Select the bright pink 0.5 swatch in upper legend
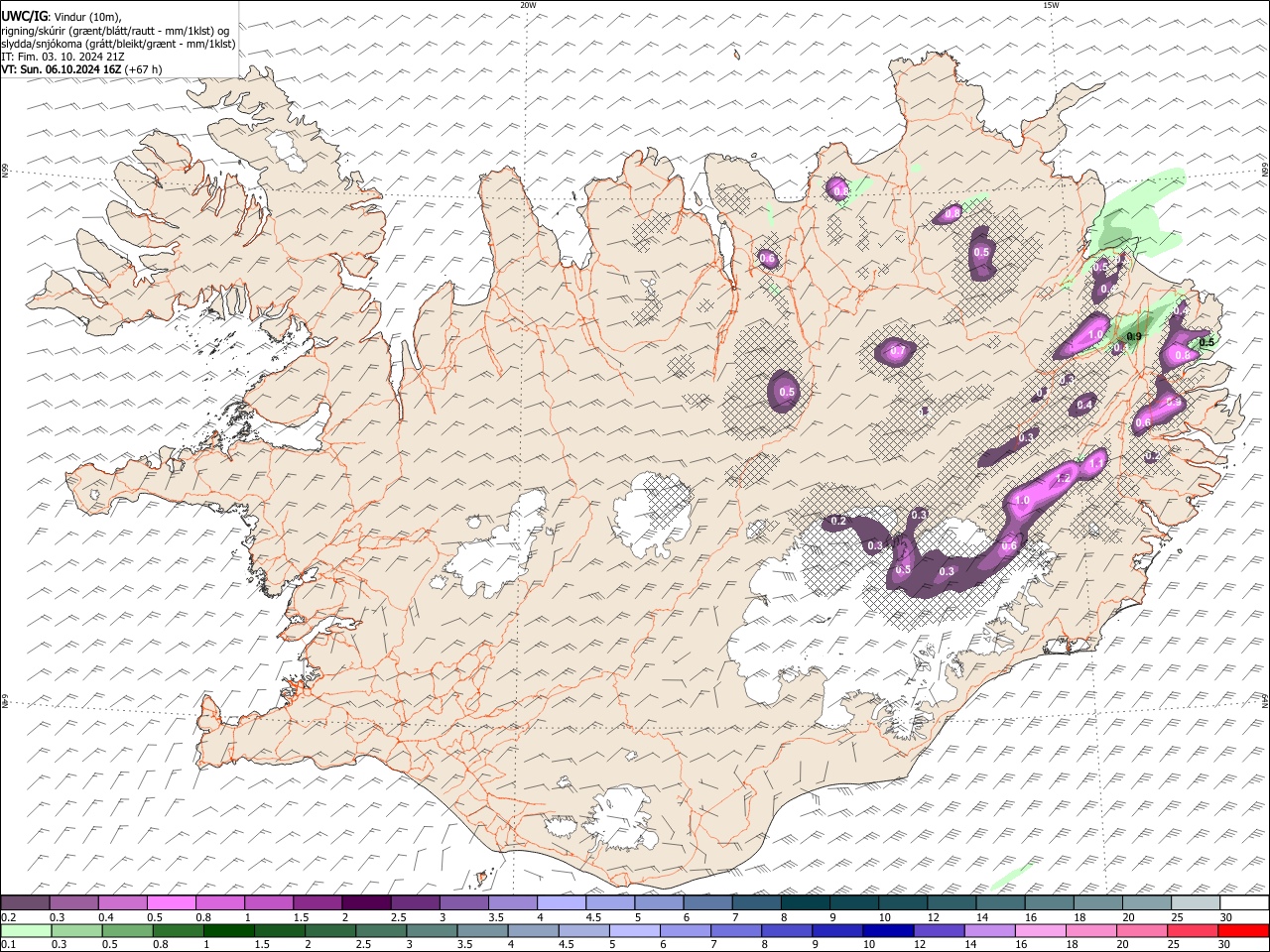 point(172,902)
